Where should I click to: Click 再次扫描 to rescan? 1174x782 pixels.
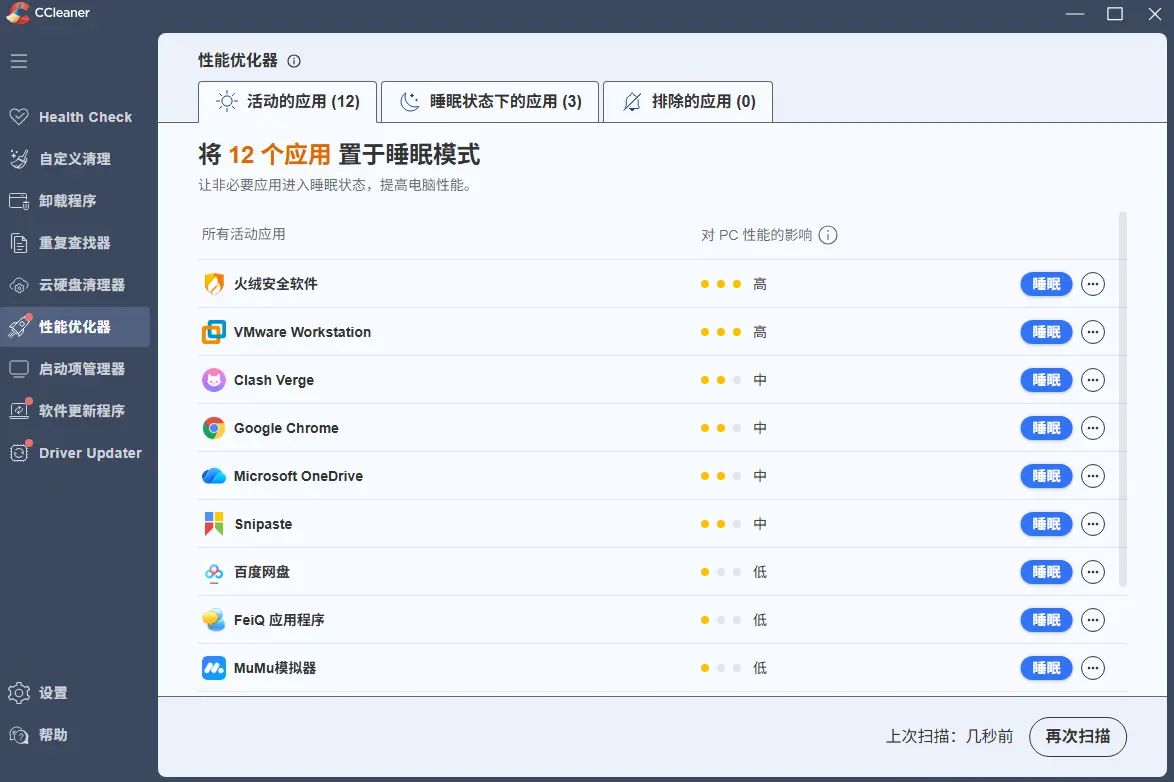pyautogui.click(x=1077, y=736)
